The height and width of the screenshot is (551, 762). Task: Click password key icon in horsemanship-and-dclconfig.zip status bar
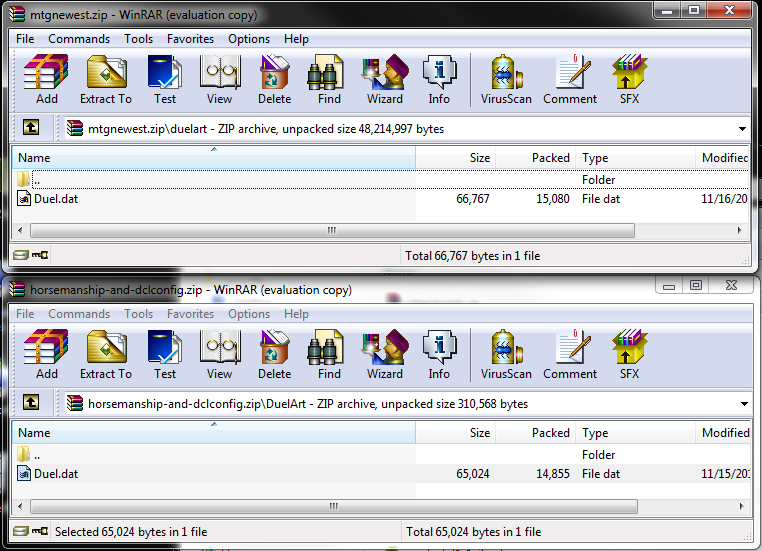pos(40,531)
